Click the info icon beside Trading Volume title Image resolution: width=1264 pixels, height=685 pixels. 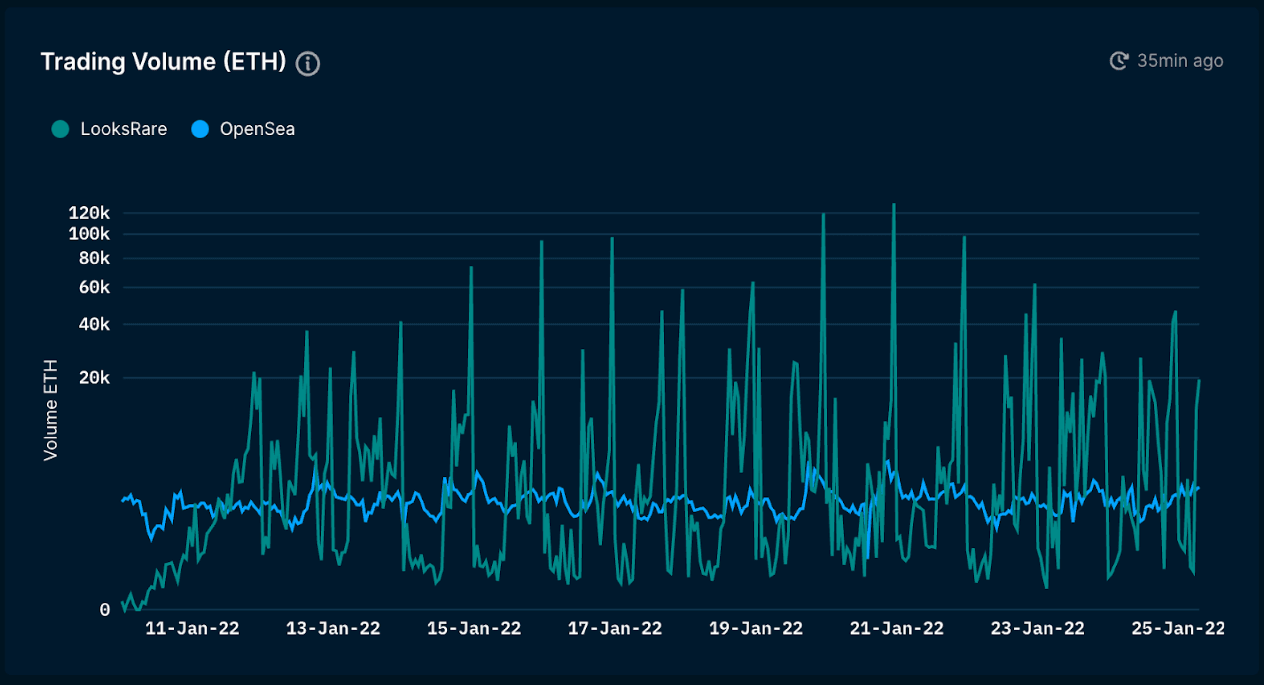pyautogui.click(x=308, y=64)
